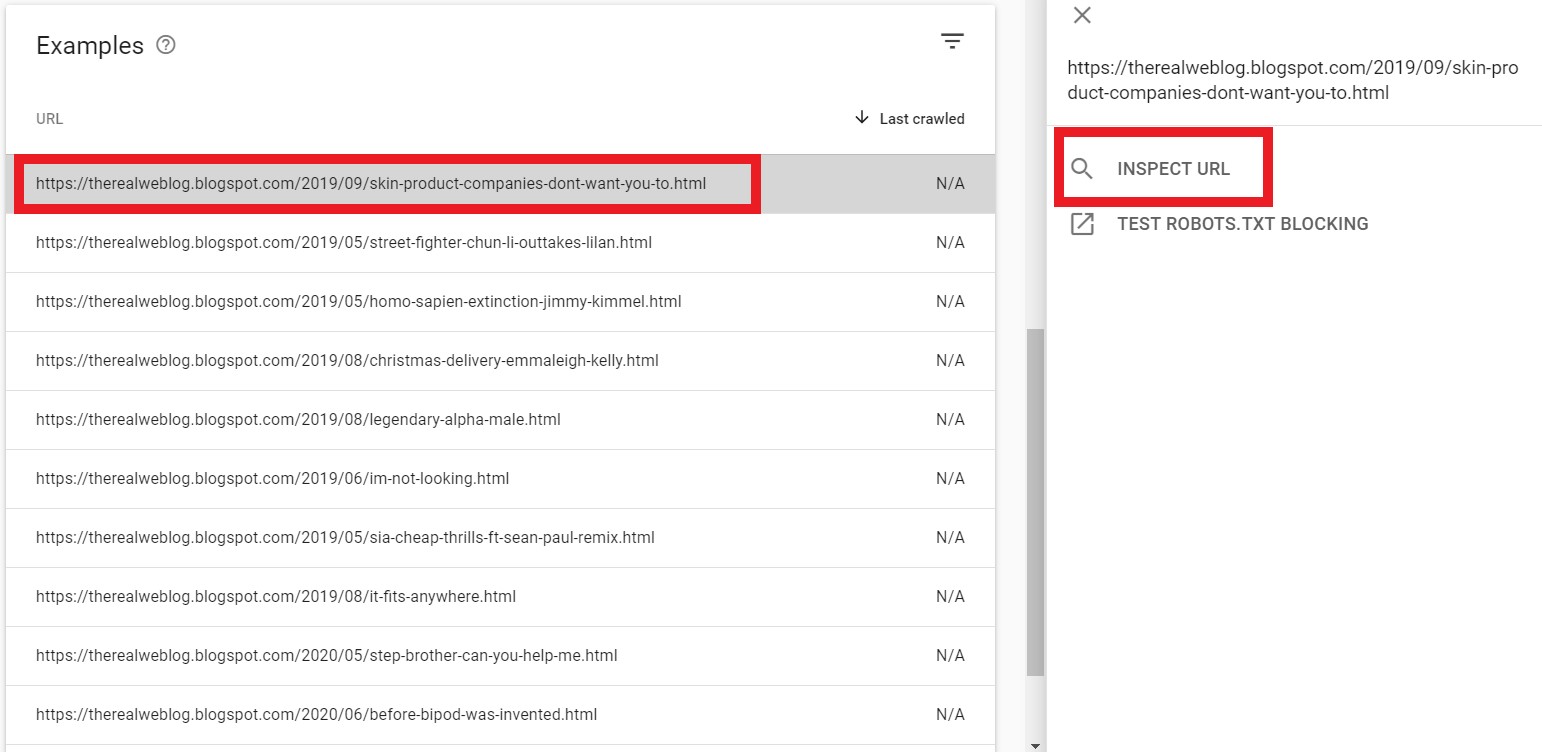Viewport: 1542px width, 752px height.
Task: Select the Last crawled column header
Action: pyautogui.click(x=921, y=118)
